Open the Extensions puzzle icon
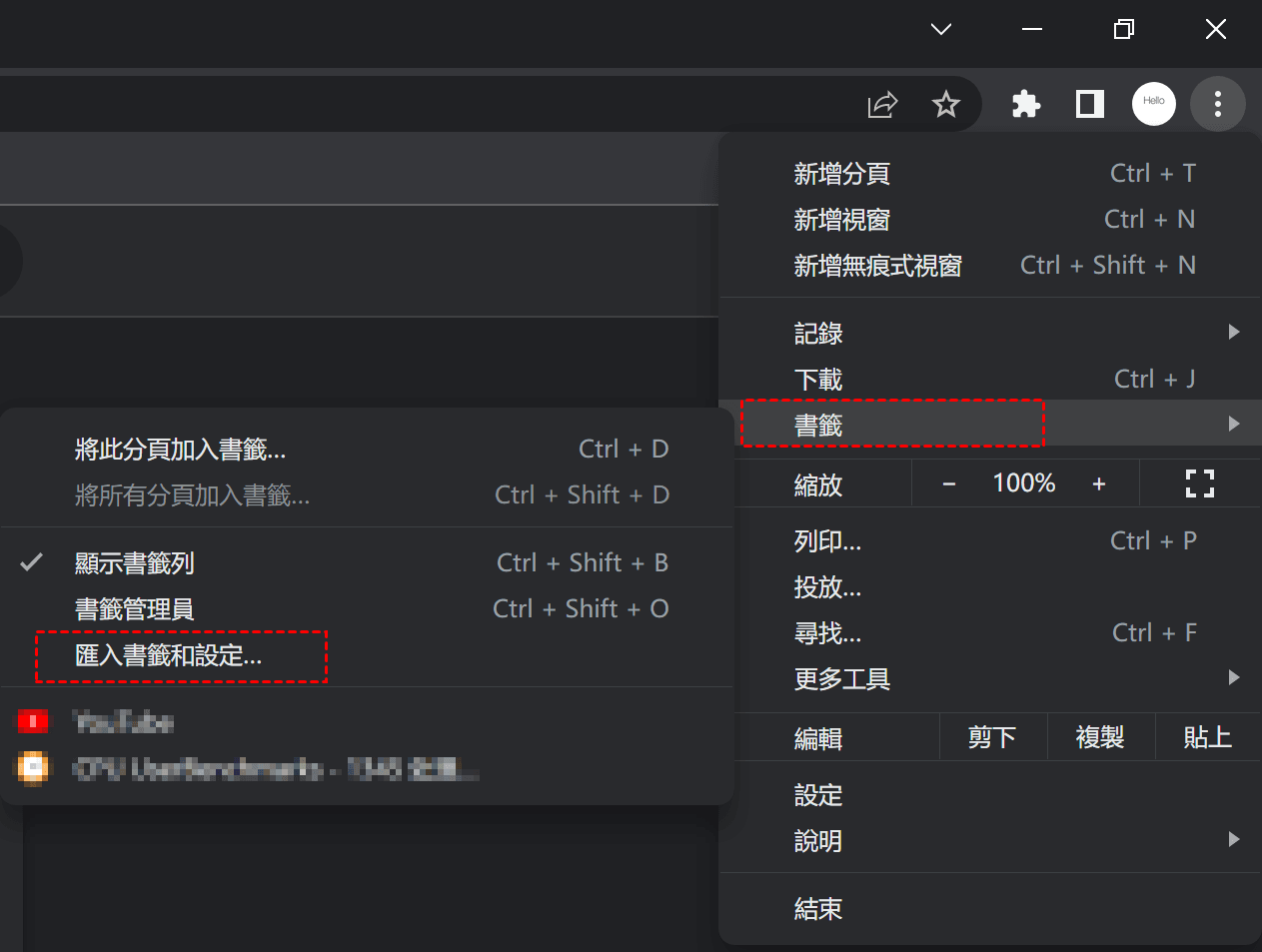The height and width of the screenshot is (952, 1262). (x=1026, y=104)
